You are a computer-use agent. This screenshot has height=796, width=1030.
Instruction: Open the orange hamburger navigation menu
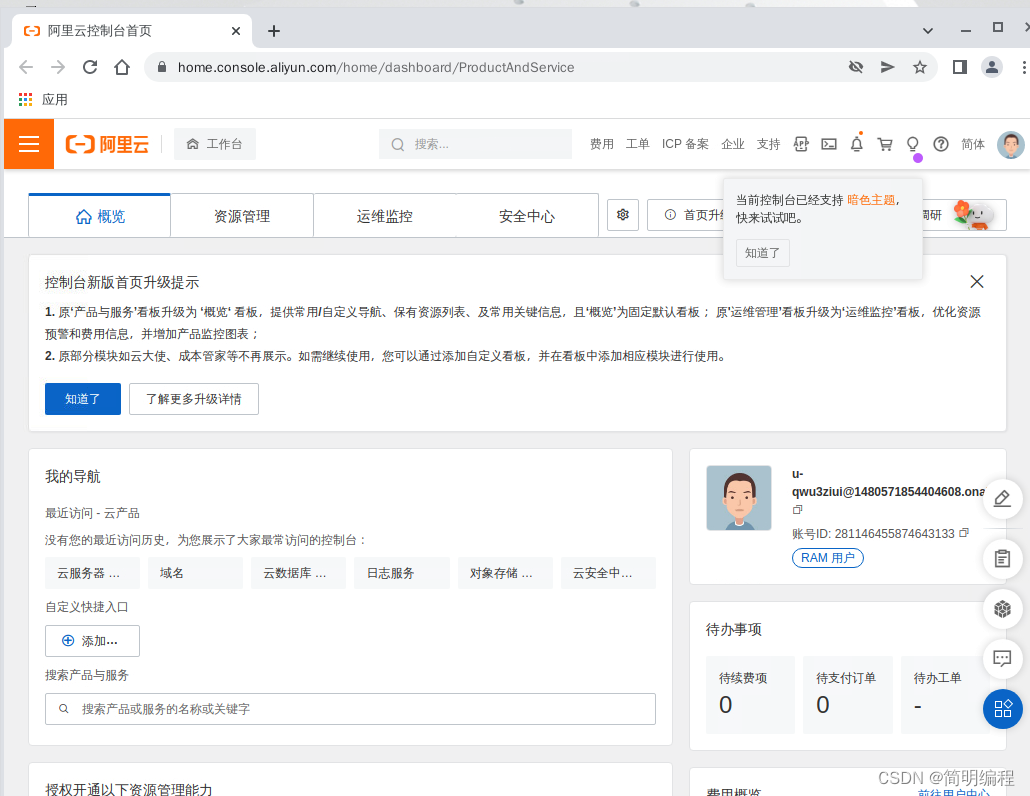tap(29, 144)
